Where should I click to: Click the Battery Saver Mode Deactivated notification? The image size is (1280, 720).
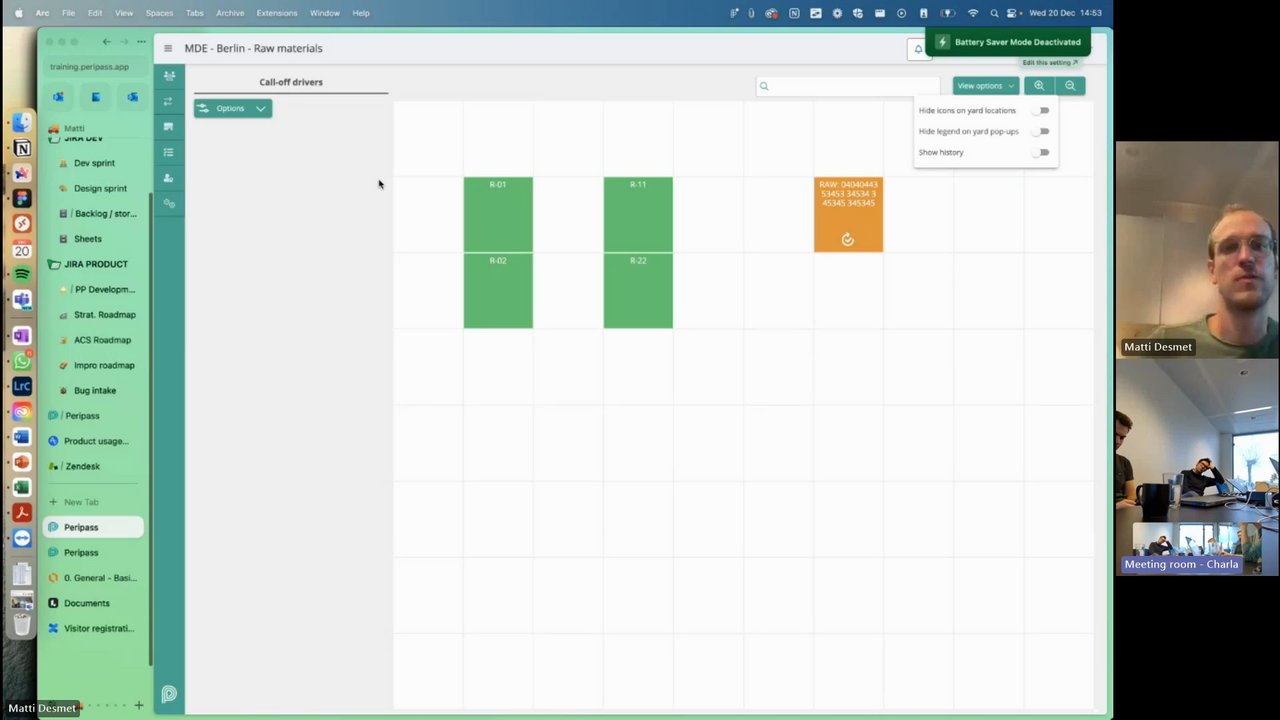[1007, 42]
